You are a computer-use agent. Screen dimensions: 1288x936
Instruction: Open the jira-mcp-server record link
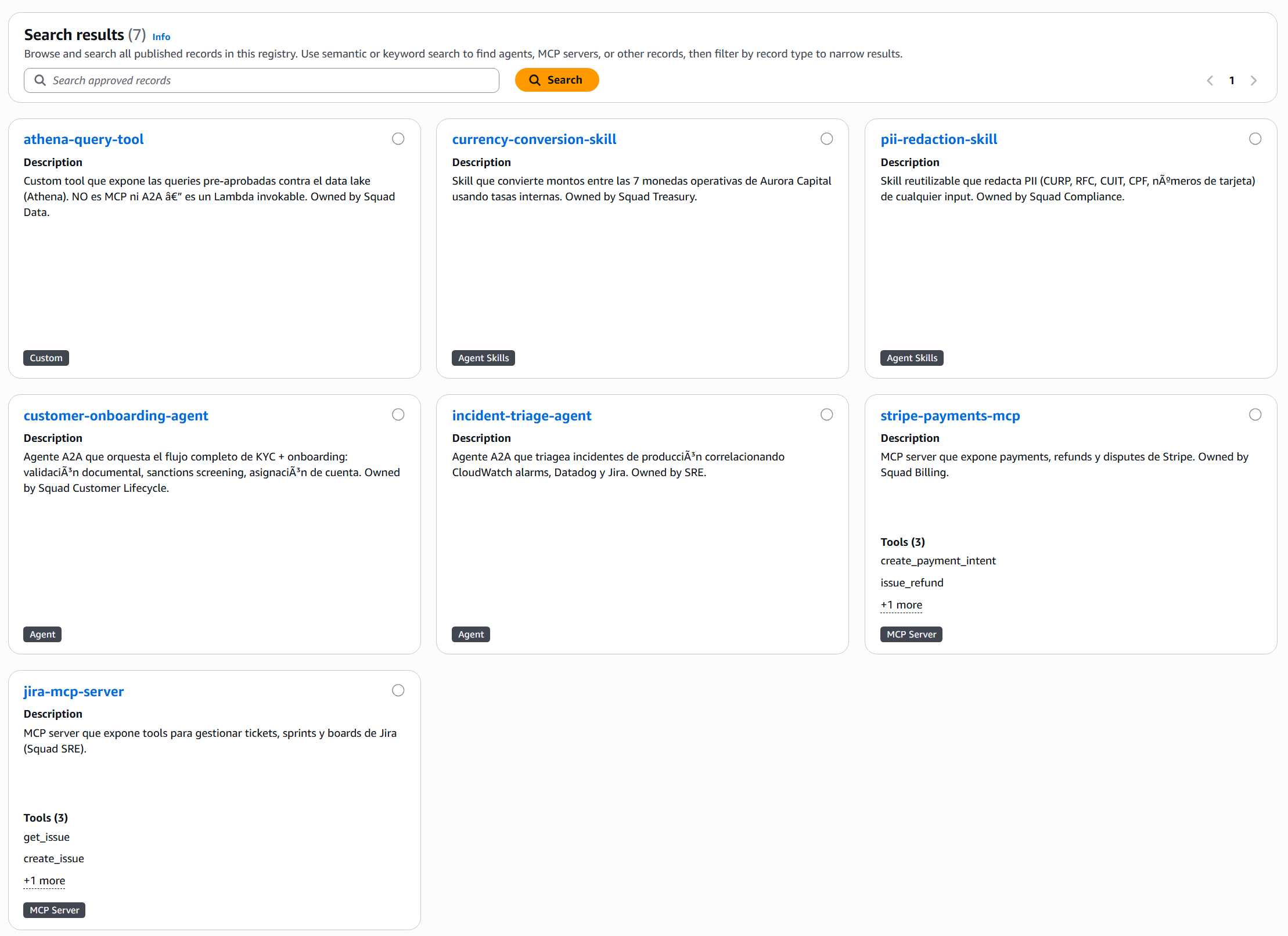tap(74, 692)
